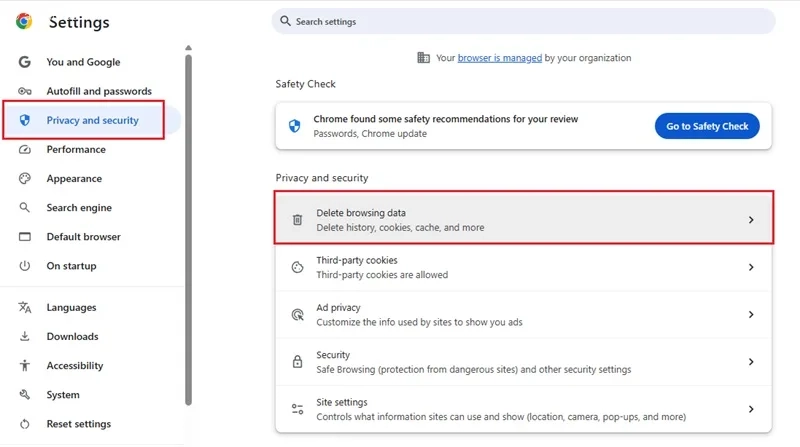Image resolution: width=800 pixels, height=447 pixels.
Task: Click the Ad privacy icon
Action: [x=297, y=315]
